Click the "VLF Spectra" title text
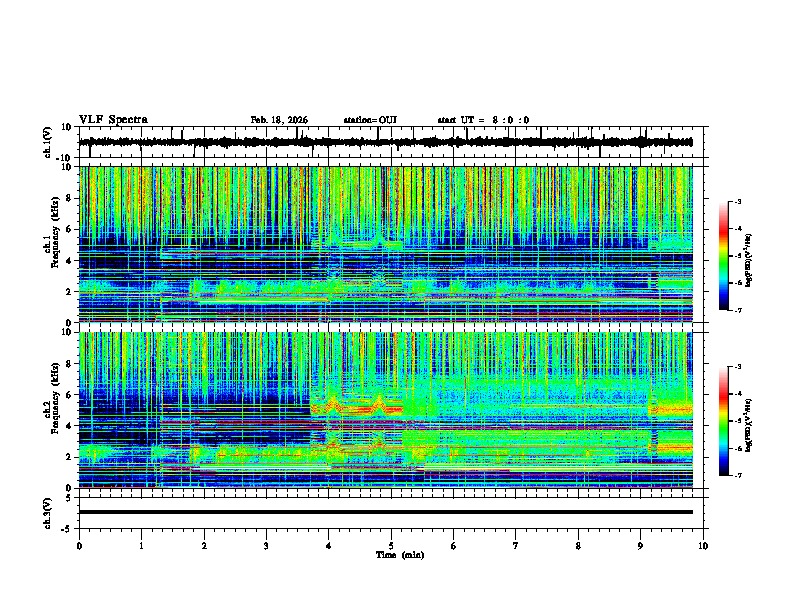 pyautogui.click(x=113, y=120)
